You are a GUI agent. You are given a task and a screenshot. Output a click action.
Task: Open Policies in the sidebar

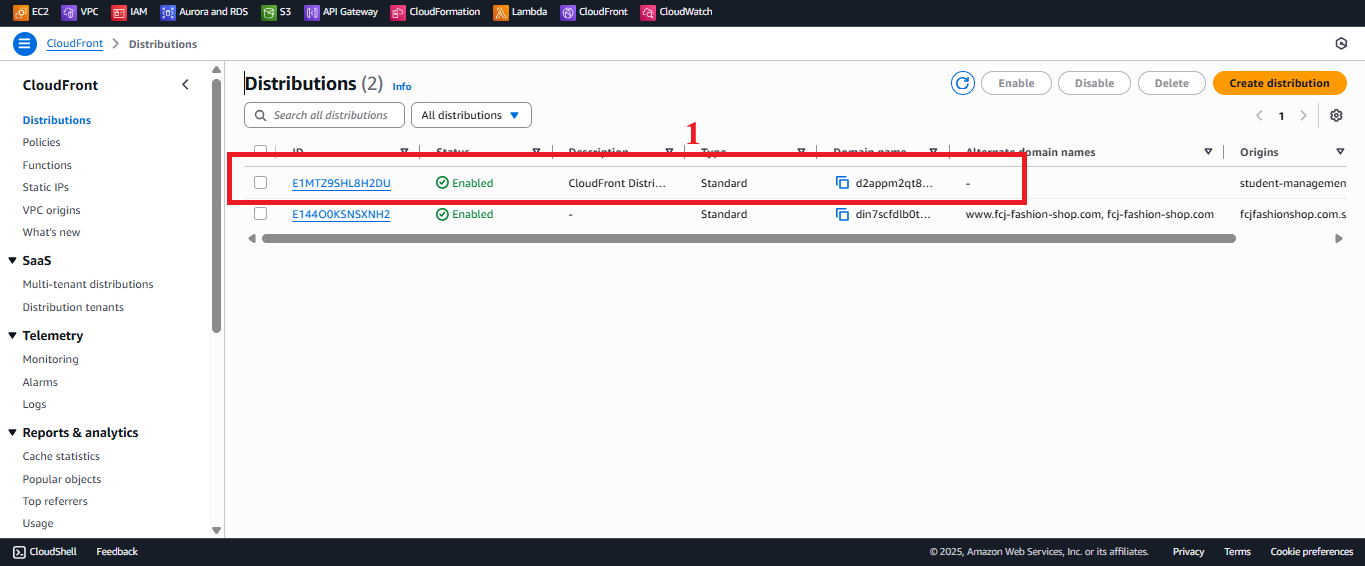tap(42, 142)
